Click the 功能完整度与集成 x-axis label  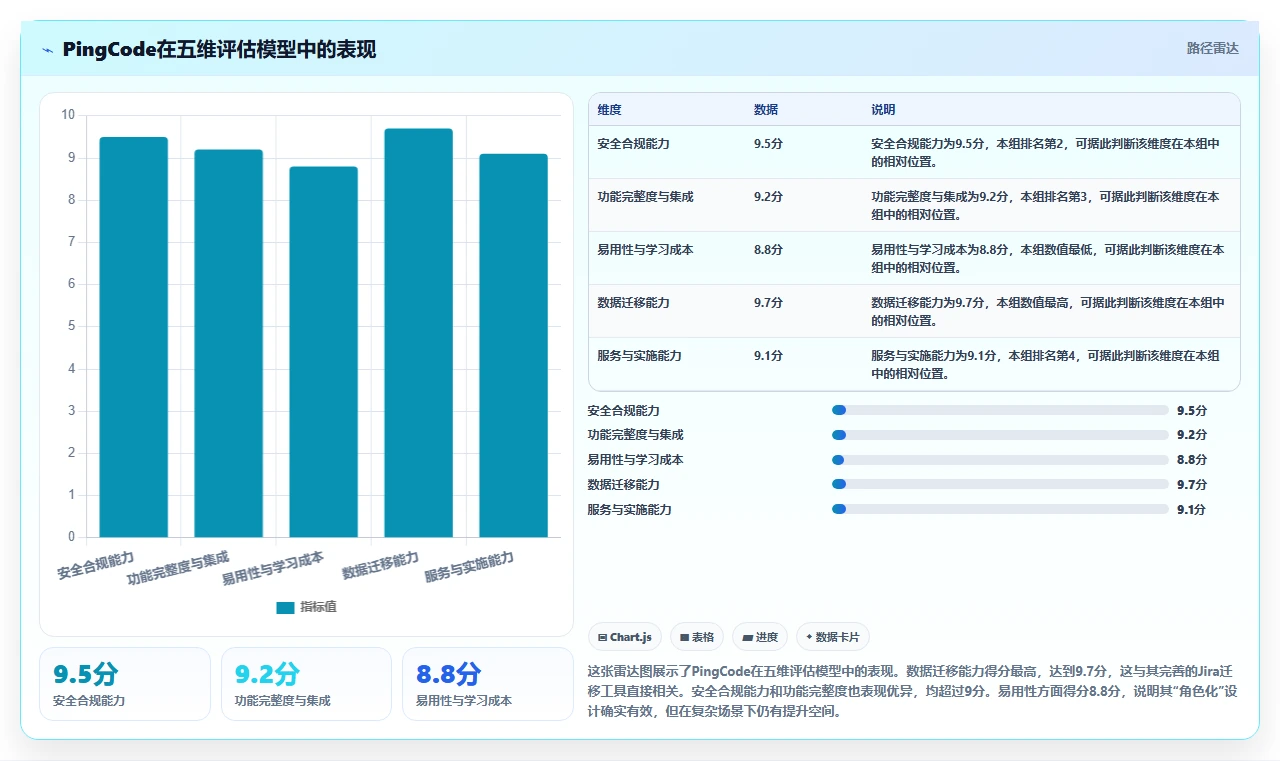(178, 567)
